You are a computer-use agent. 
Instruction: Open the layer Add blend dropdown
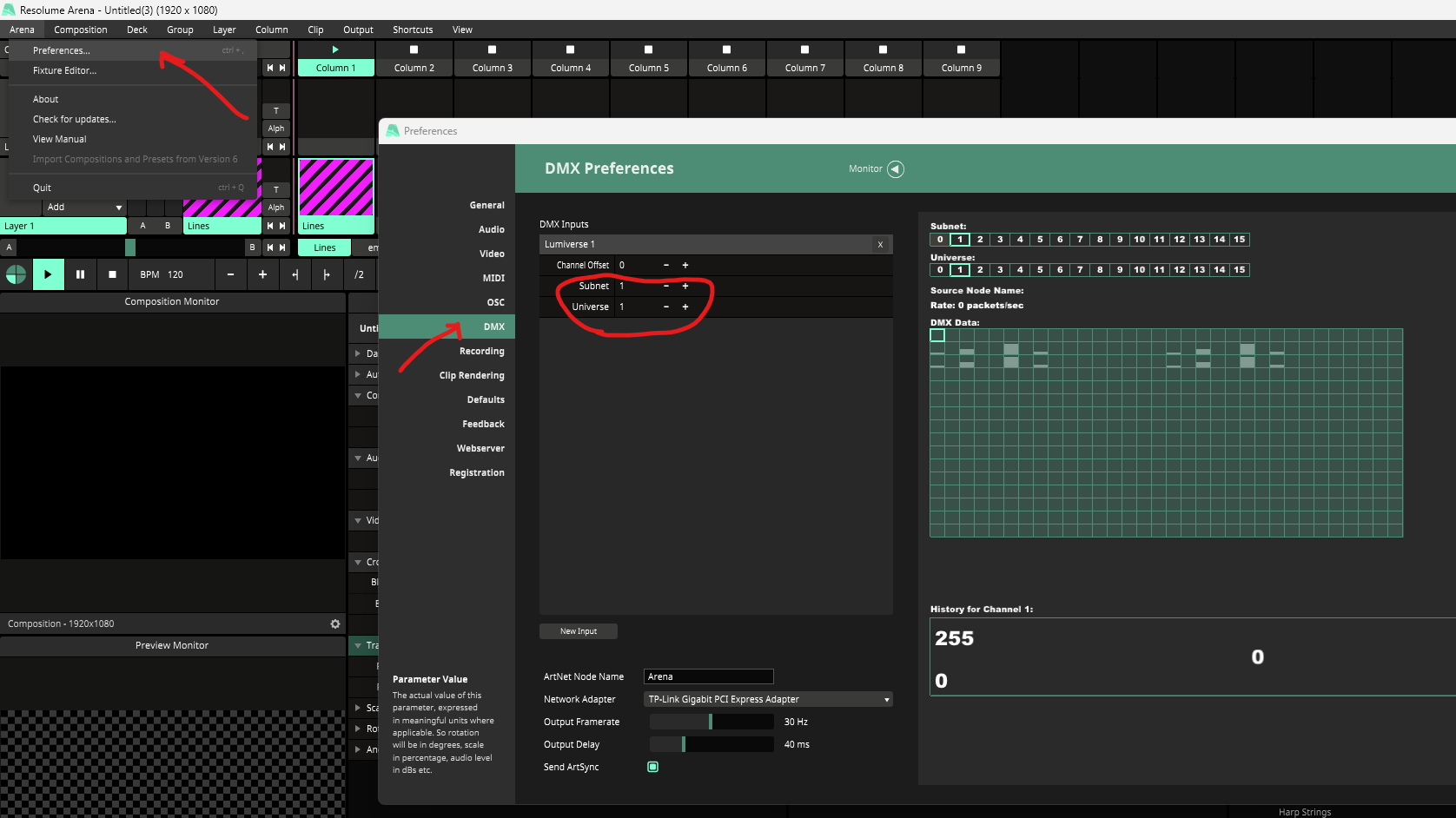pyautogui.click(x=84, y=208)
